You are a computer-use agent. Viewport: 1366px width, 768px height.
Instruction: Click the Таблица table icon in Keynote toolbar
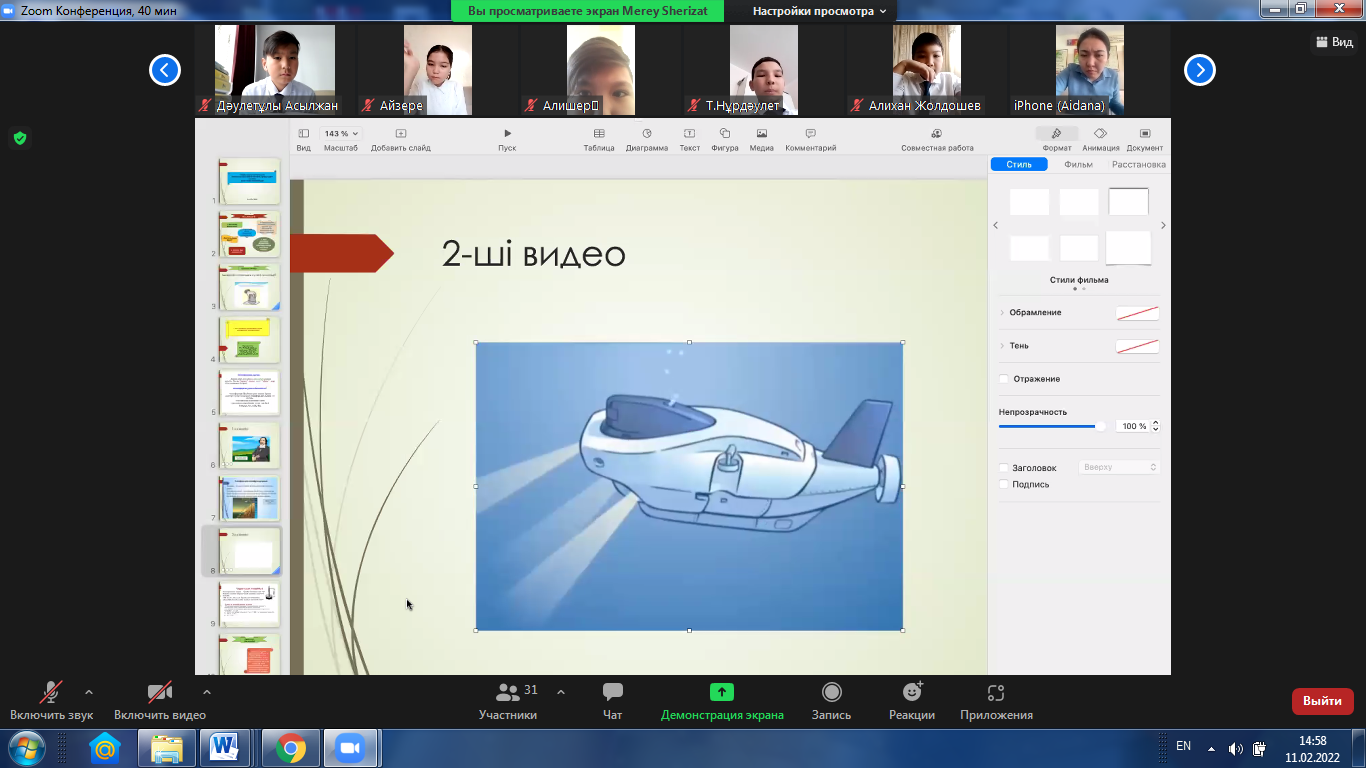click(x=599, y=133)
